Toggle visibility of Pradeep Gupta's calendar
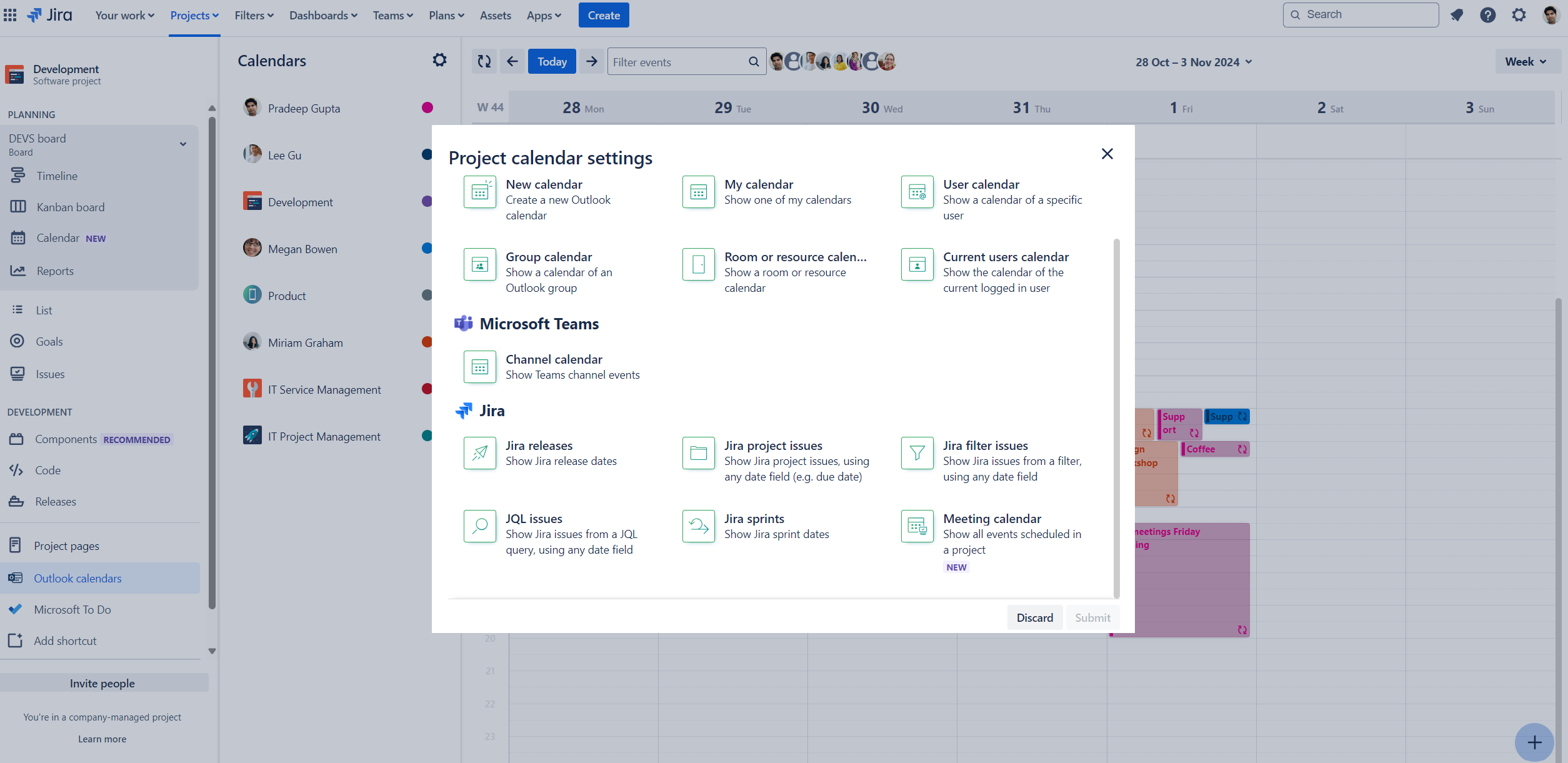 (x=427, y=107)
